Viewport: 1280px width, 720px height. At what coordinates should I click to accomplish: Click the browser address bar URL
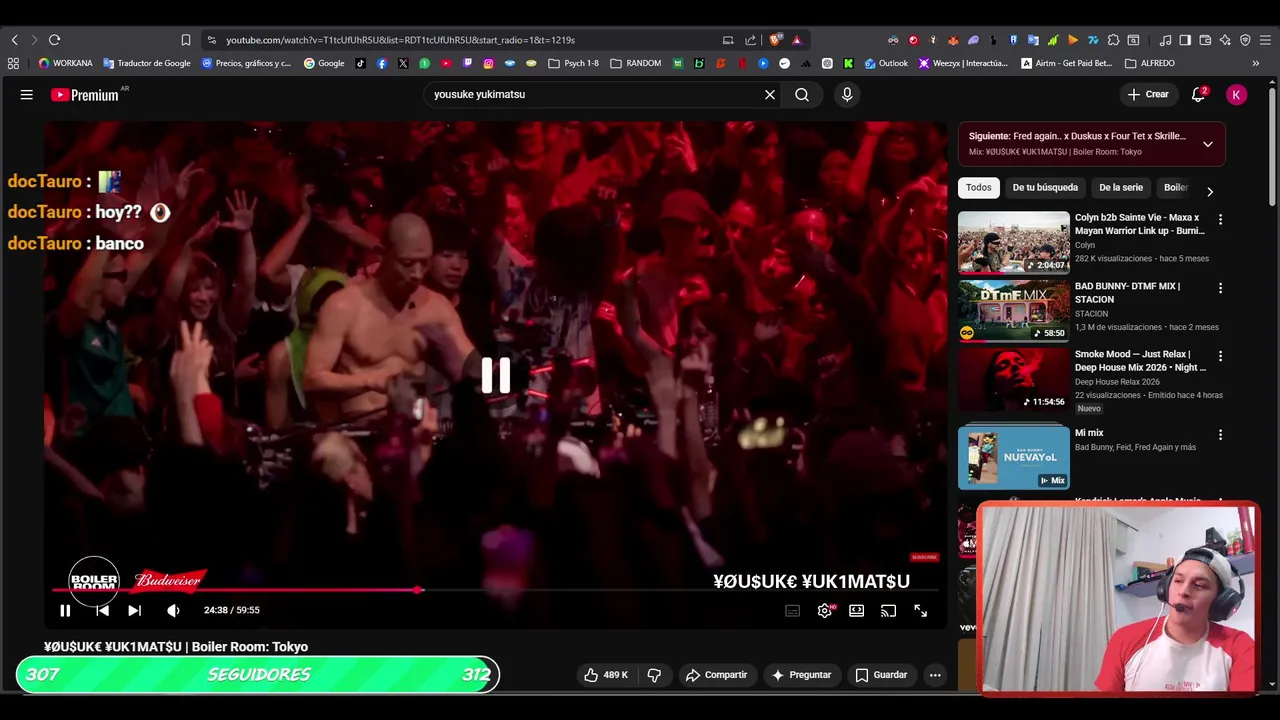(x=400, y=40)
